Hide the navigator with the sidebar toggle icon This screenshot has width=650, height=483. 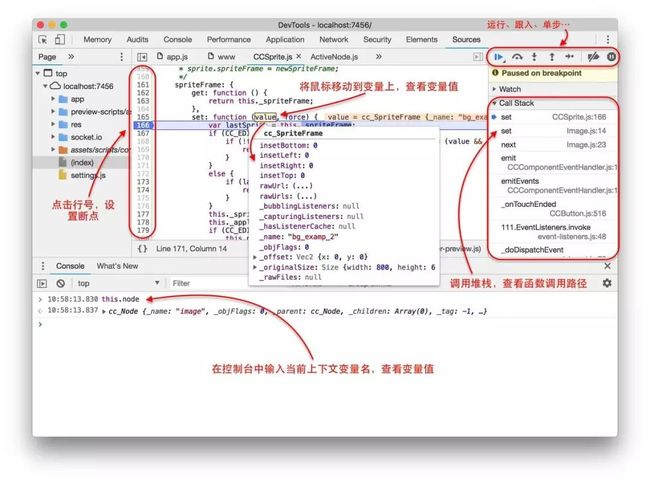click(x=142, y=57)
